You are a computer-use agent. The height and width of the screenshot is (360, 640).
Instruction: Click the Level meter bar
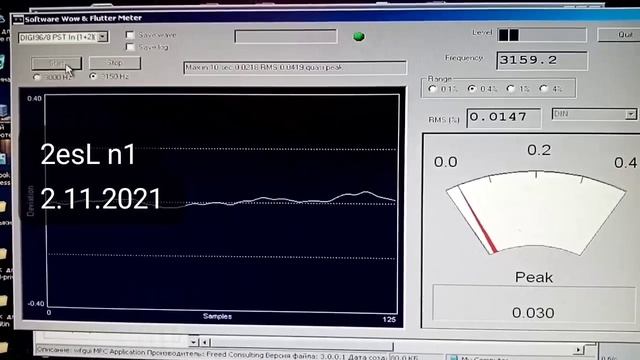tap(542, 35)
